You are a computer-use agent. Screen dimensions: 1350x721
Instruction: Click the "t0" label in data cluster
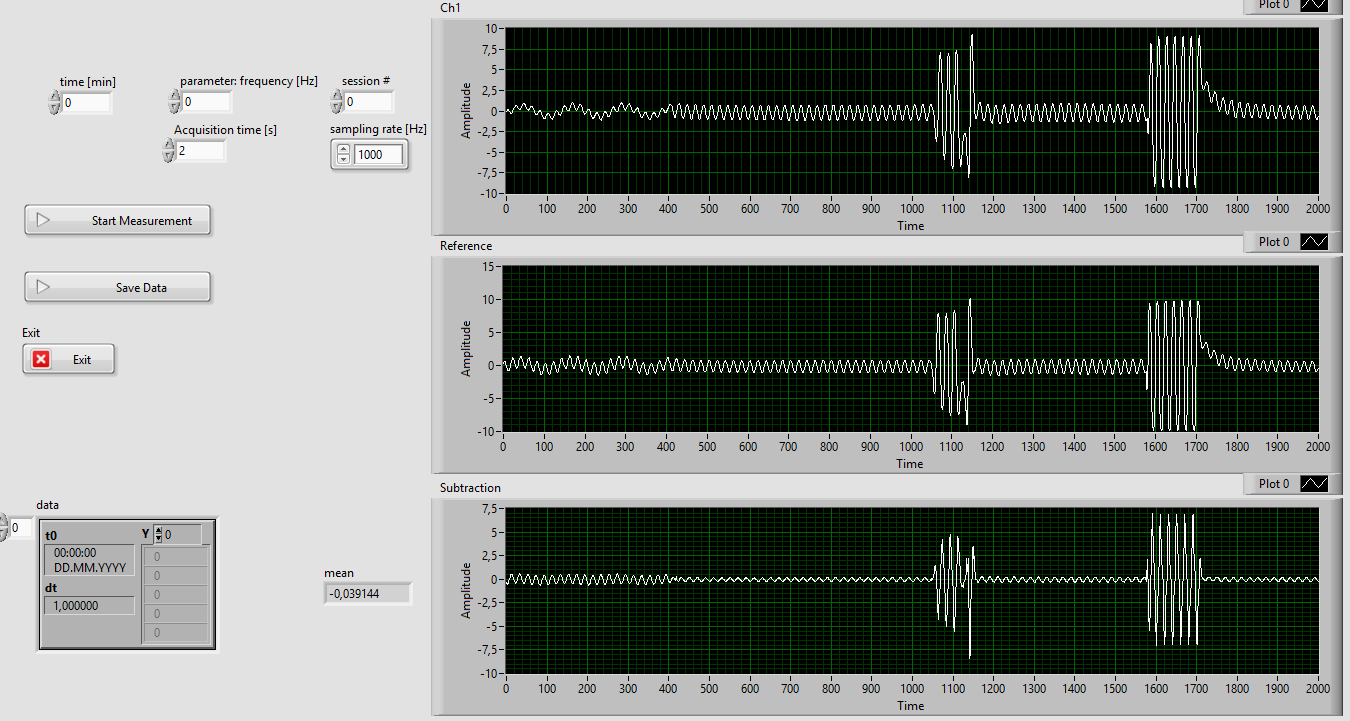52,535
